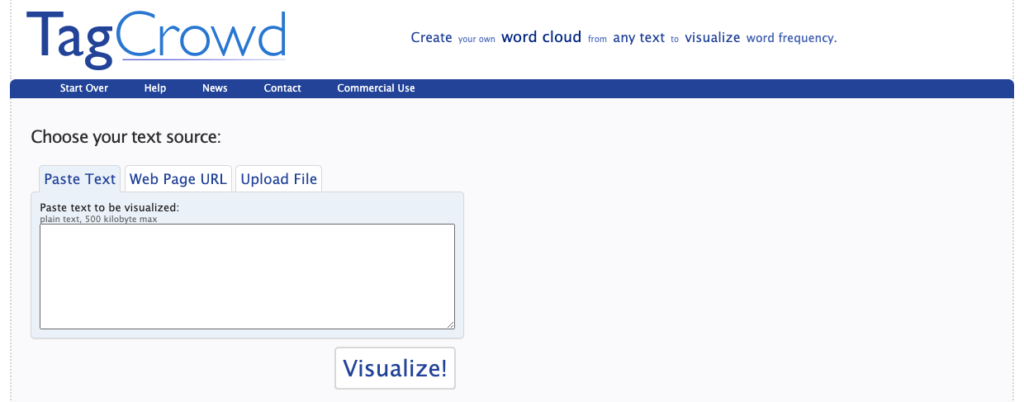Click the text area resize handle
The image size is (1024, 402).
click(x=450, y=324)
